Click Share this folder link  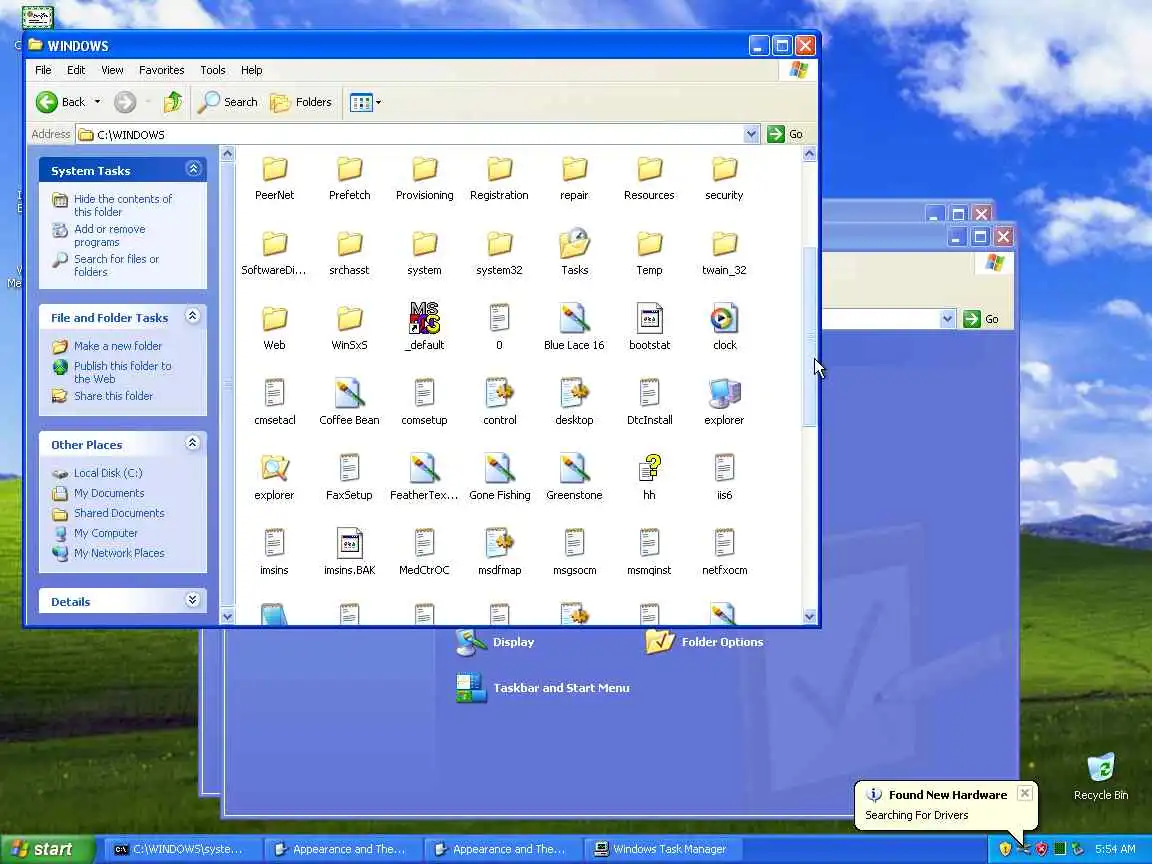pos(113,396)
